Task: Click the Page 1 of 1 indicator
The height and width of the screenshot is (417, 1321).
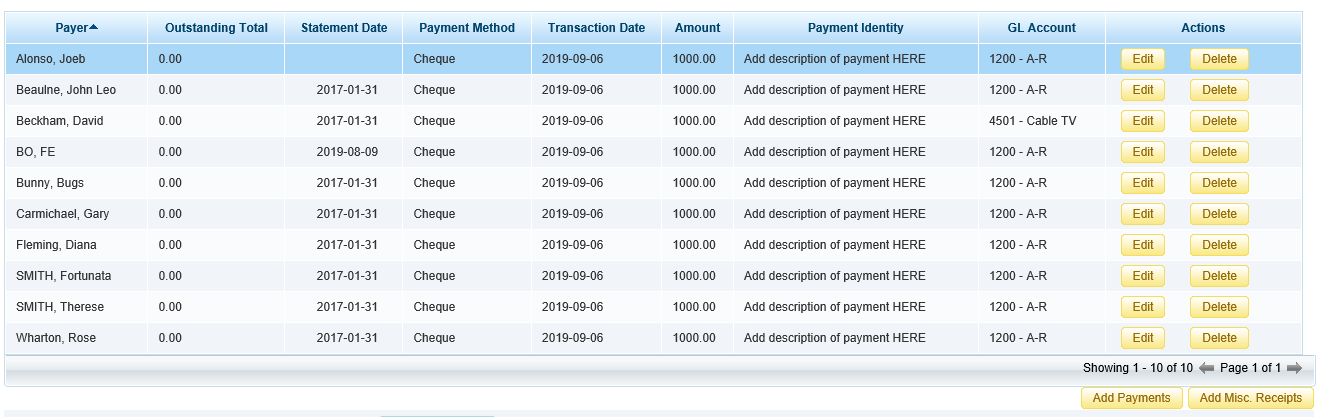Action: 1250,368
